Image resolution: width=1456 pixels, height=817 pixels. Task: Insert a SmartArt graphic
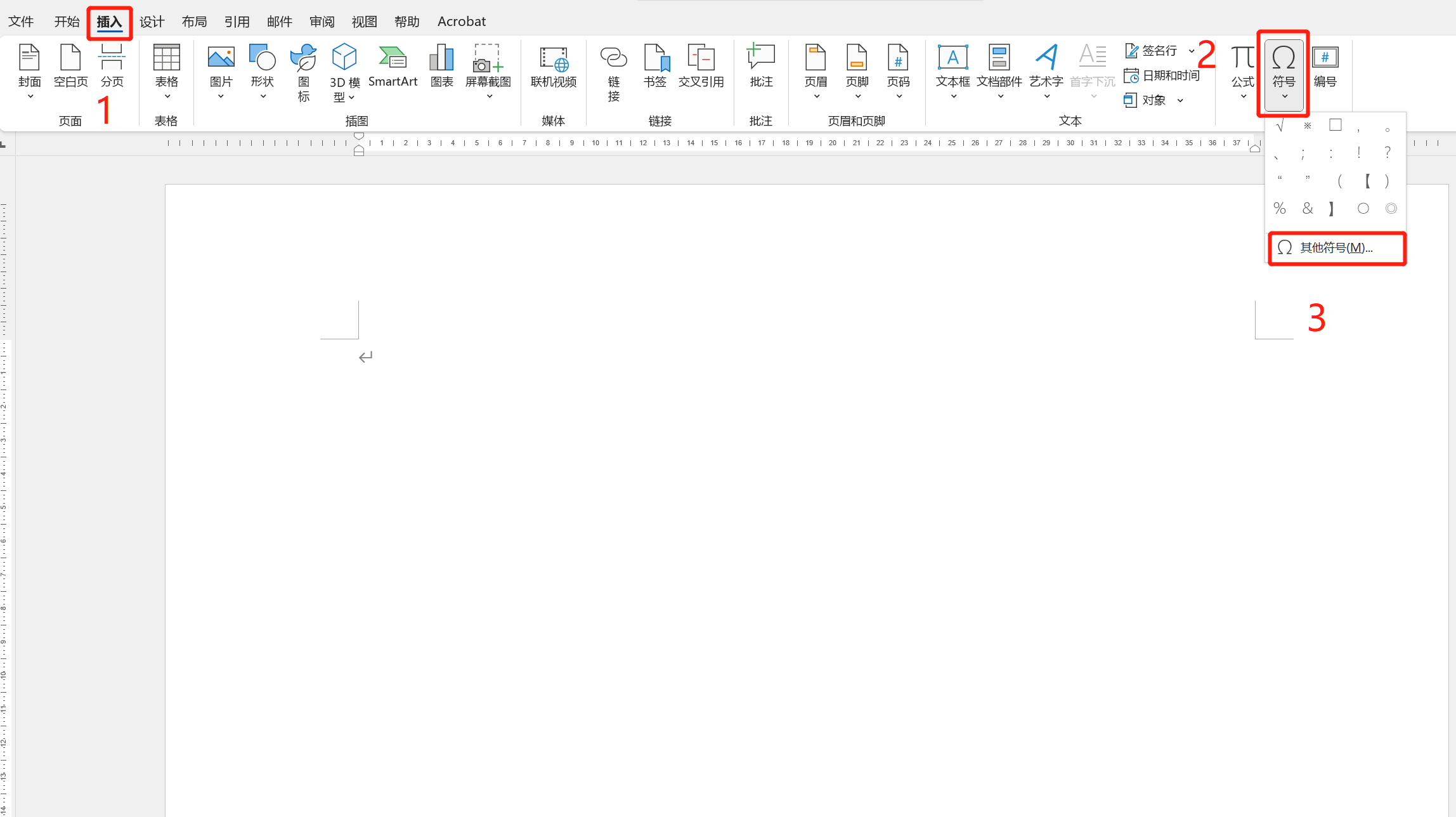coord(393,67)
